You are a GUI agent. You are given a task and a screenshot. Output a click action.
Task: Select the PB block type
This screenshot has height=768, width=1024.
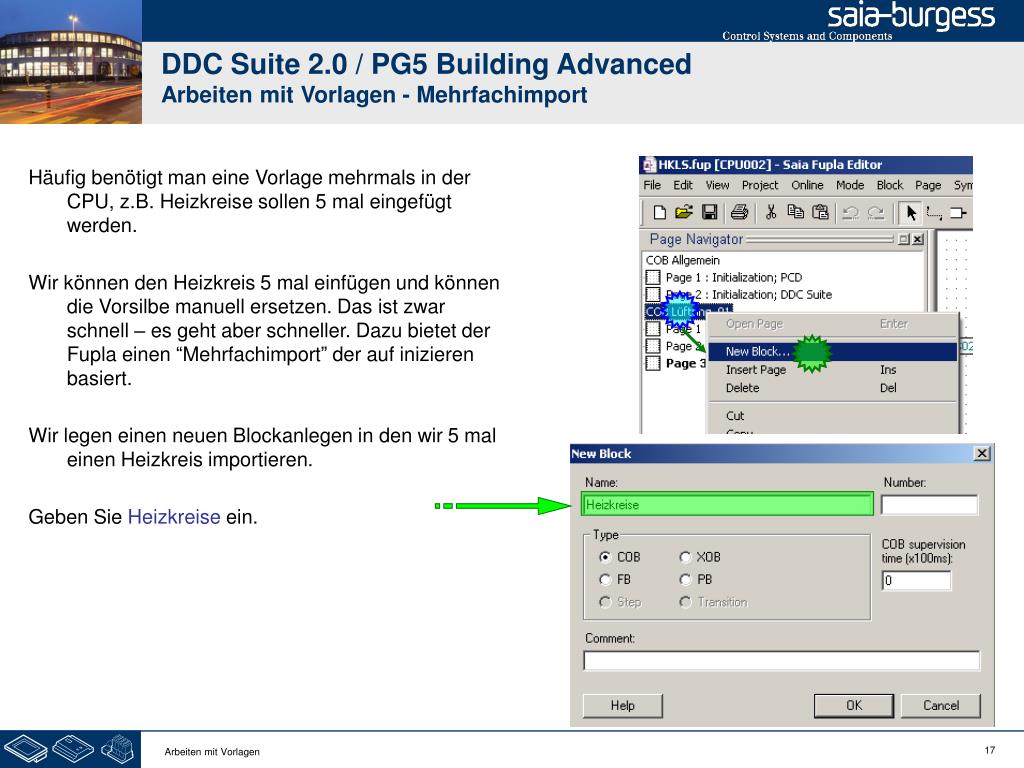(x=685, y=579)
